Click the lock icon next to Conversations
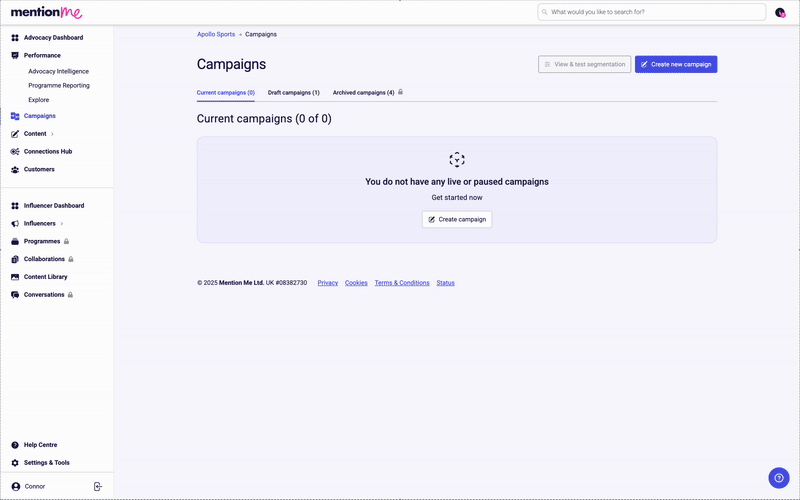The height and width of the screenshot is (500, 800). (x=70, y=295)
